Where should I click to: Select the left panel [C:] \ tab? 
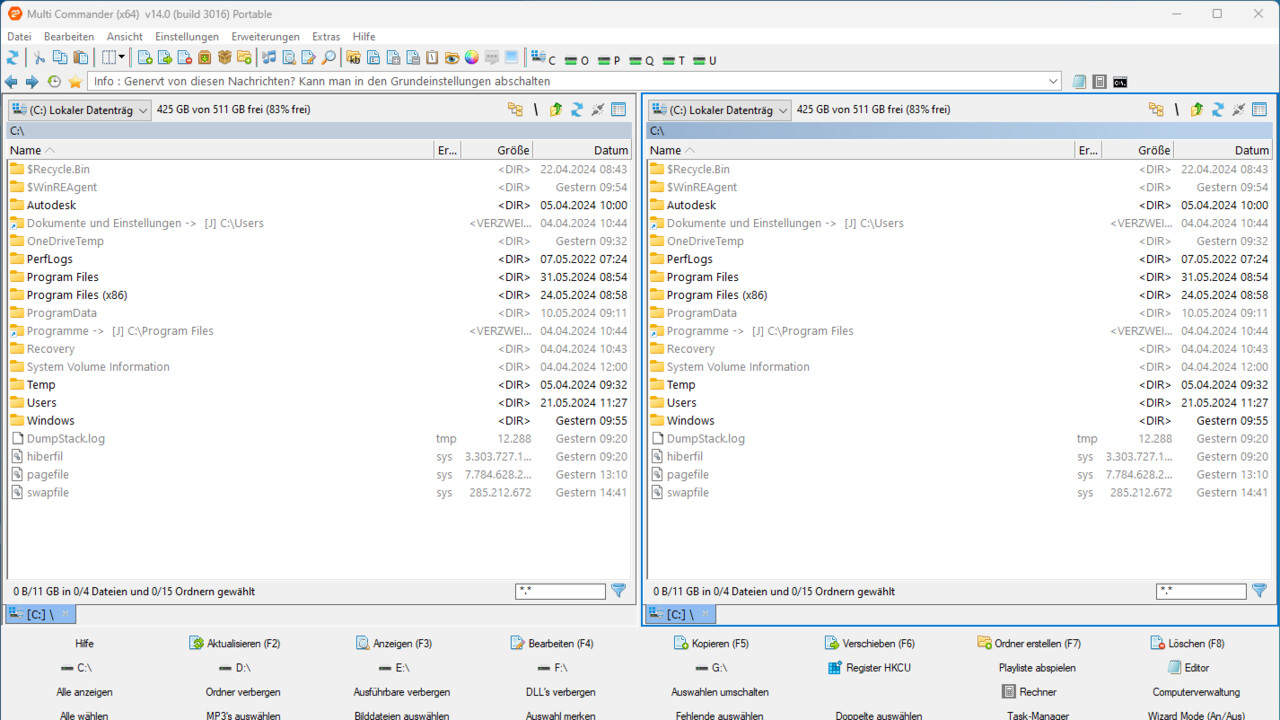click(40, 614)
